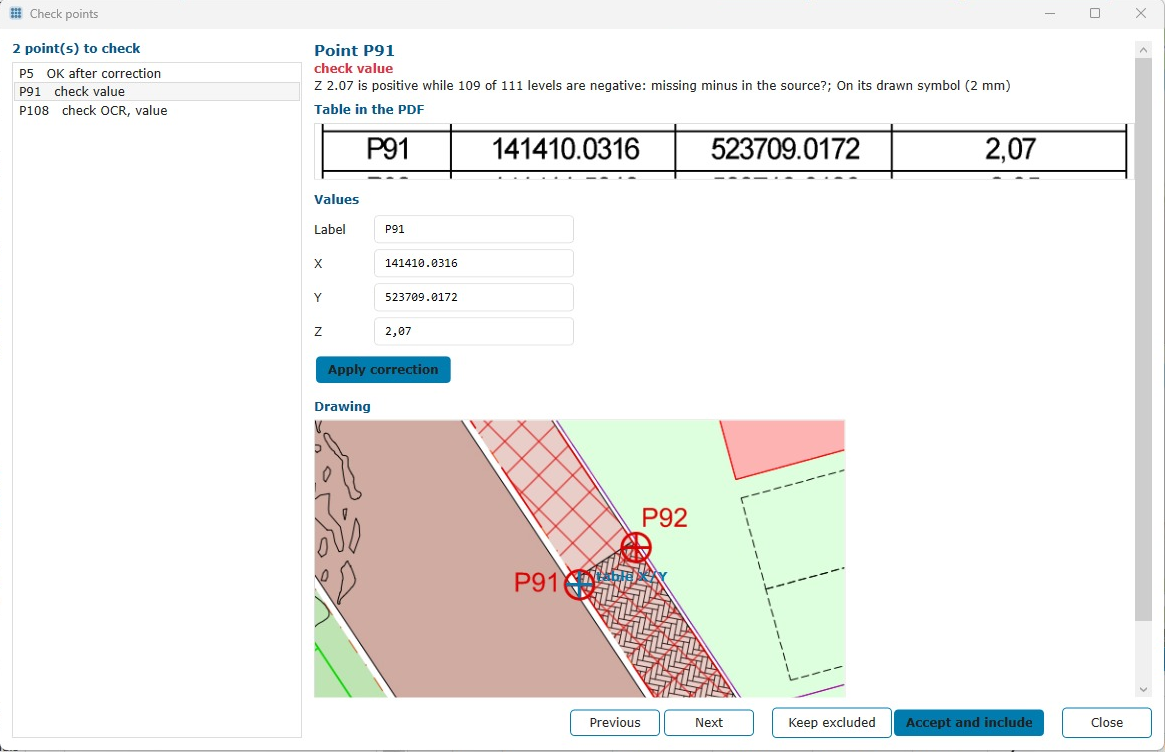The width and height of the screenshot is (1165, 752).
Task: Choose Keep excluded for this point
Action: [831, 722]
